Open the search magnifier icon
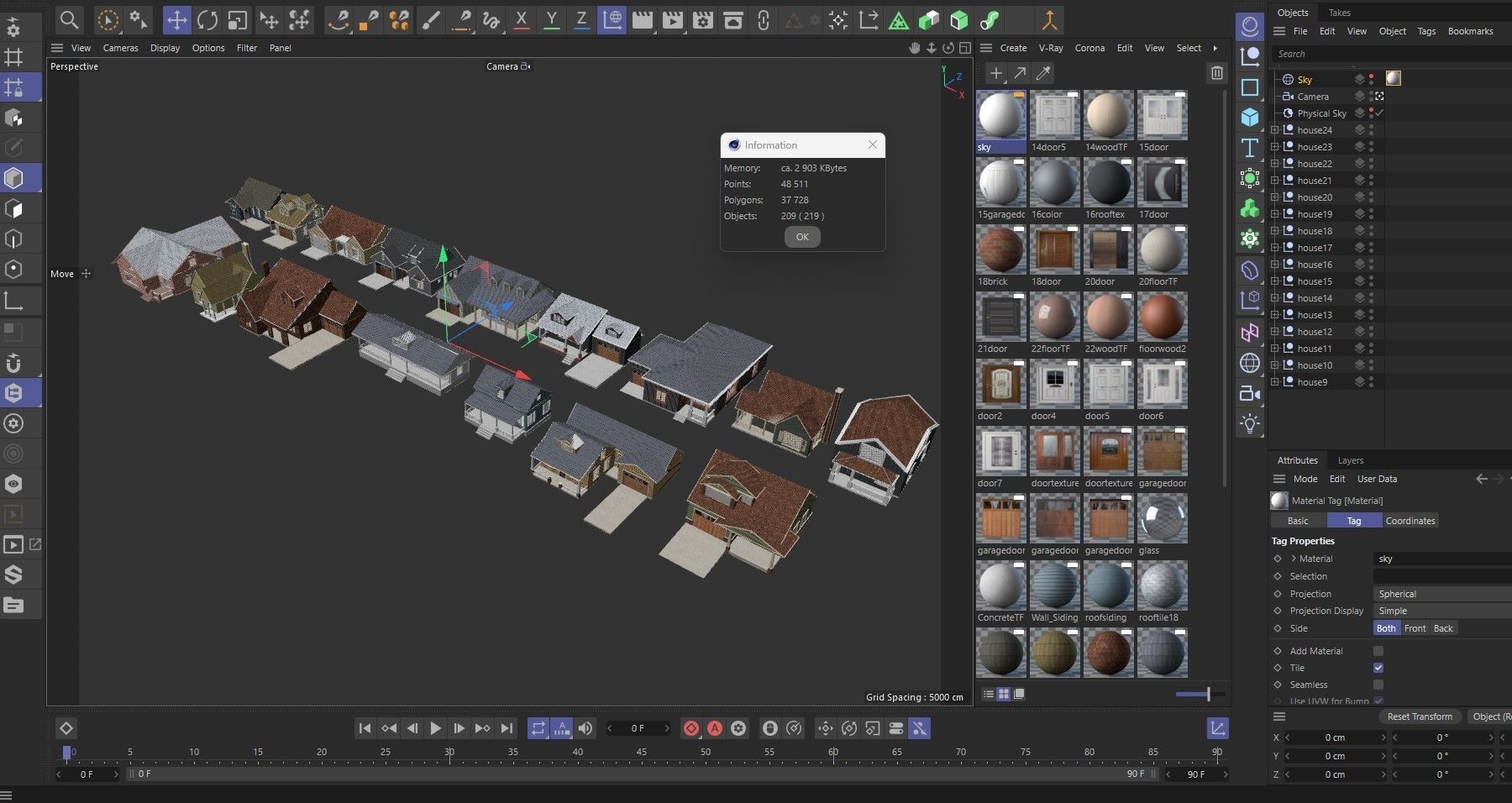This screenshot has height=803, width=1512. (70, 19)
